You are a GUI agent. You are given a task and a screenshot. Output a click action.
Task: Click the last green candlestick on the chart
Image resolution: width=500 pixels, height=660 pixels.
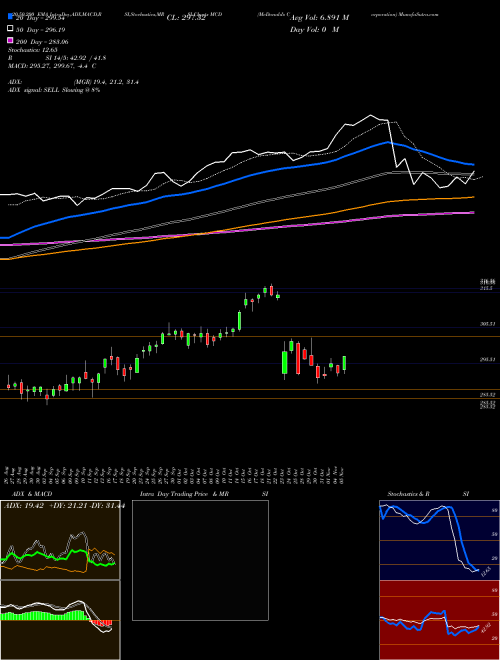point(344,363)
